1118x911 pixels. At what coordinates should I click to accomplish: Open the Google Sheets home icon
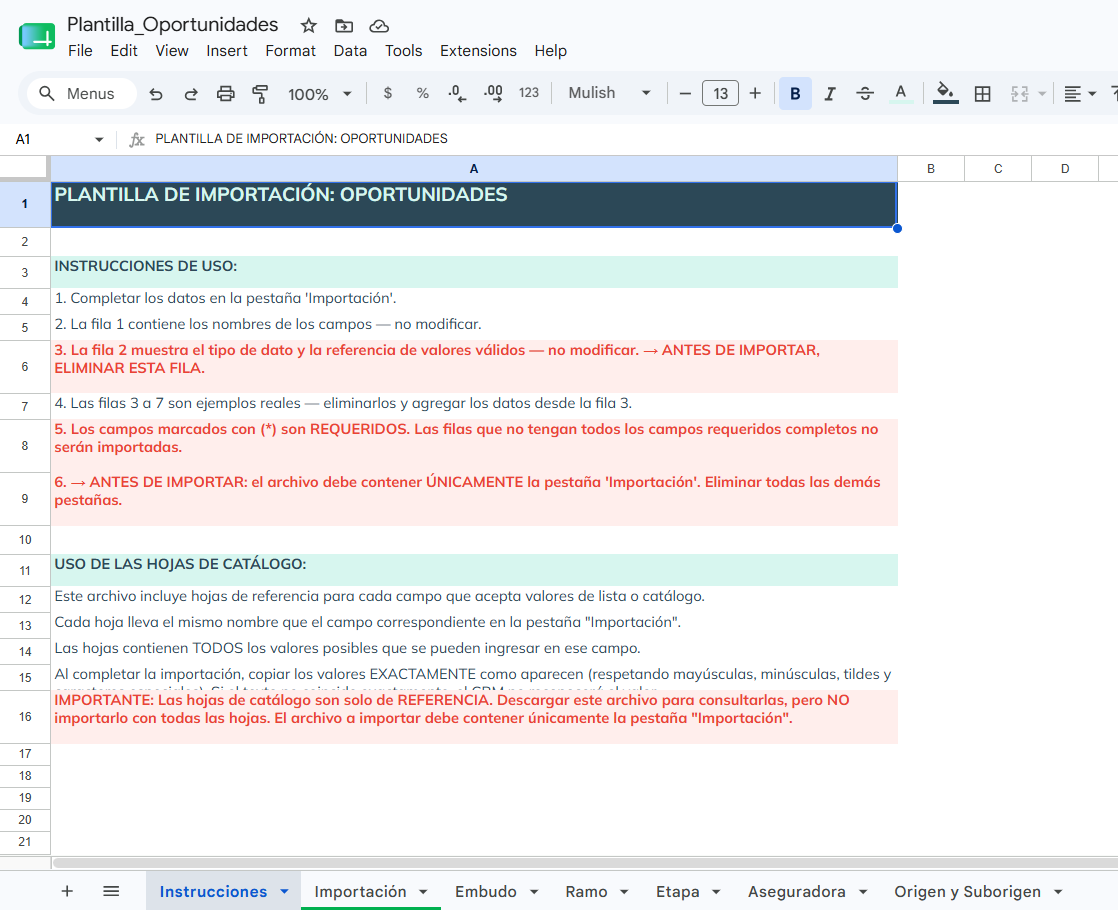37,36
